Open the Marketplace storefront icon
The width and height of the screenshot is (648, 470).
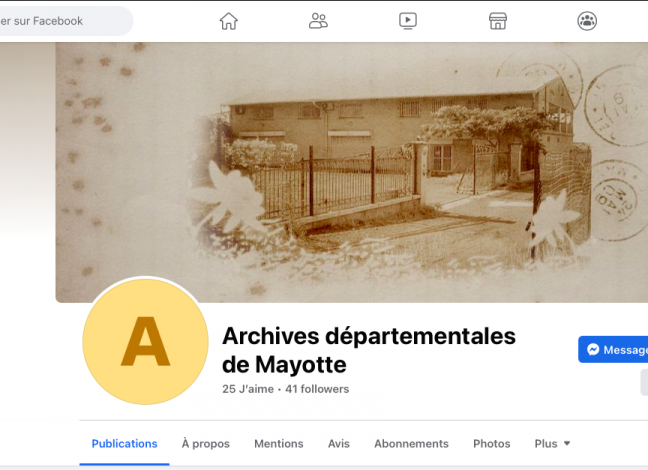[x=498, y=21]
